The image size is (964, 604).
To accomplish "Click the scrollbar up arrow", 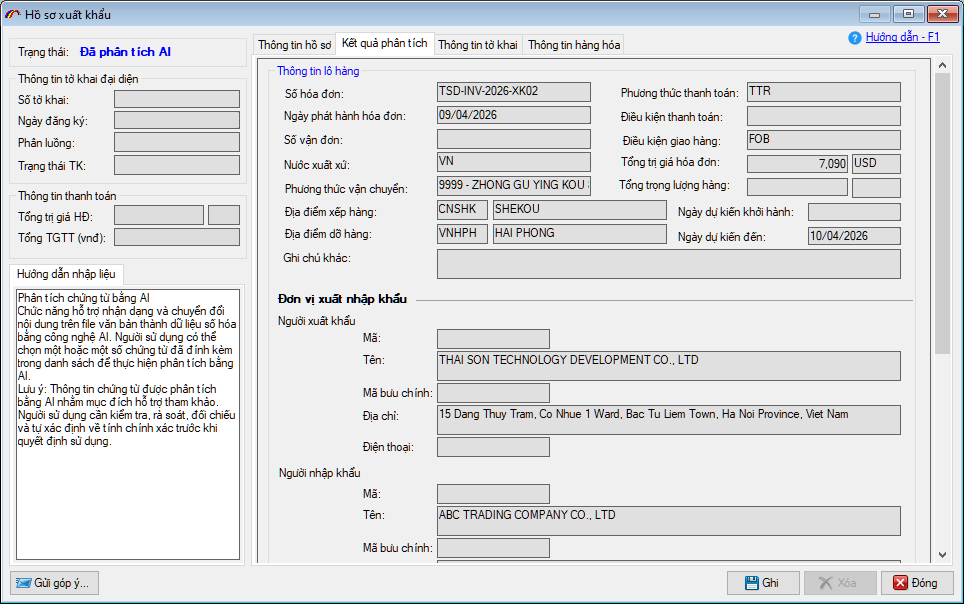I will pos(942,66).
